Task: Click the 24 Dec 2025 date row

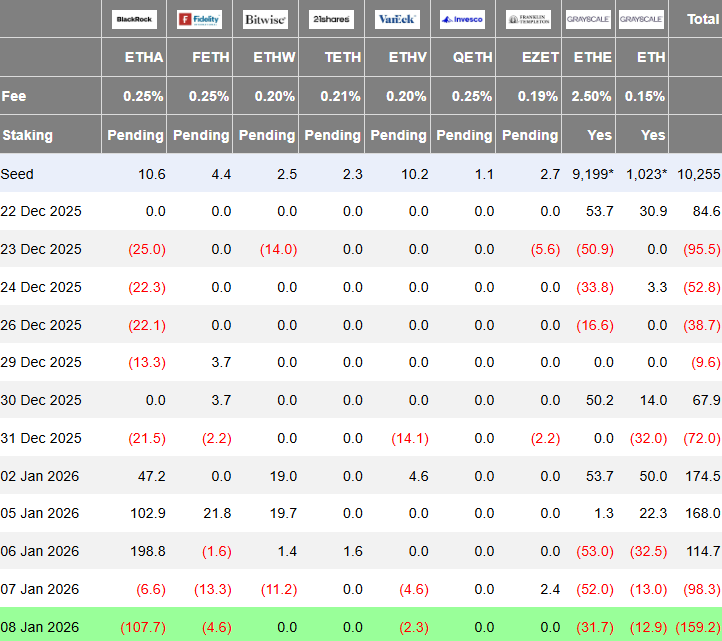Action: (361, 287)
